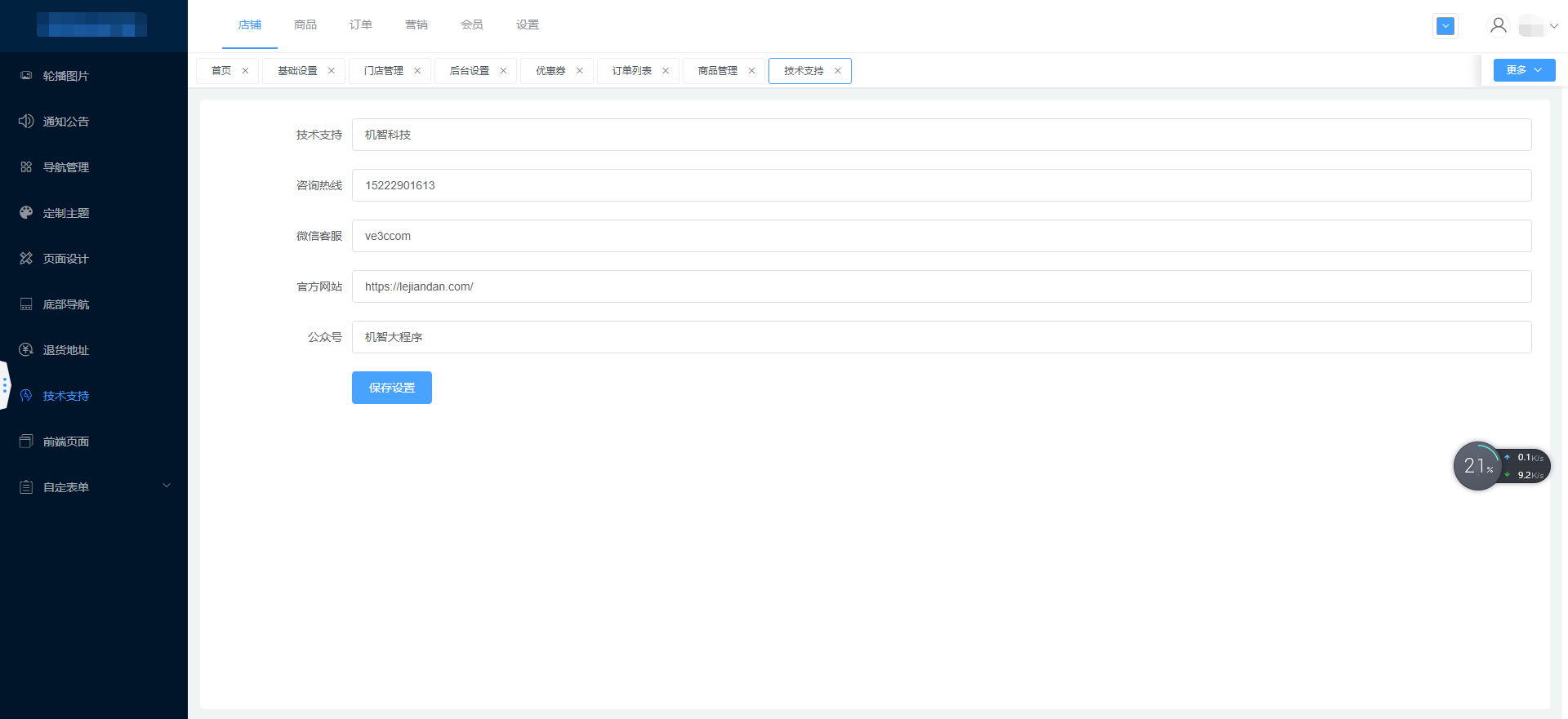This screenshot has width=1568, height=719.
Task: Focus the 技术支持 input with 机智科技
Action: [x=942, y=135]
